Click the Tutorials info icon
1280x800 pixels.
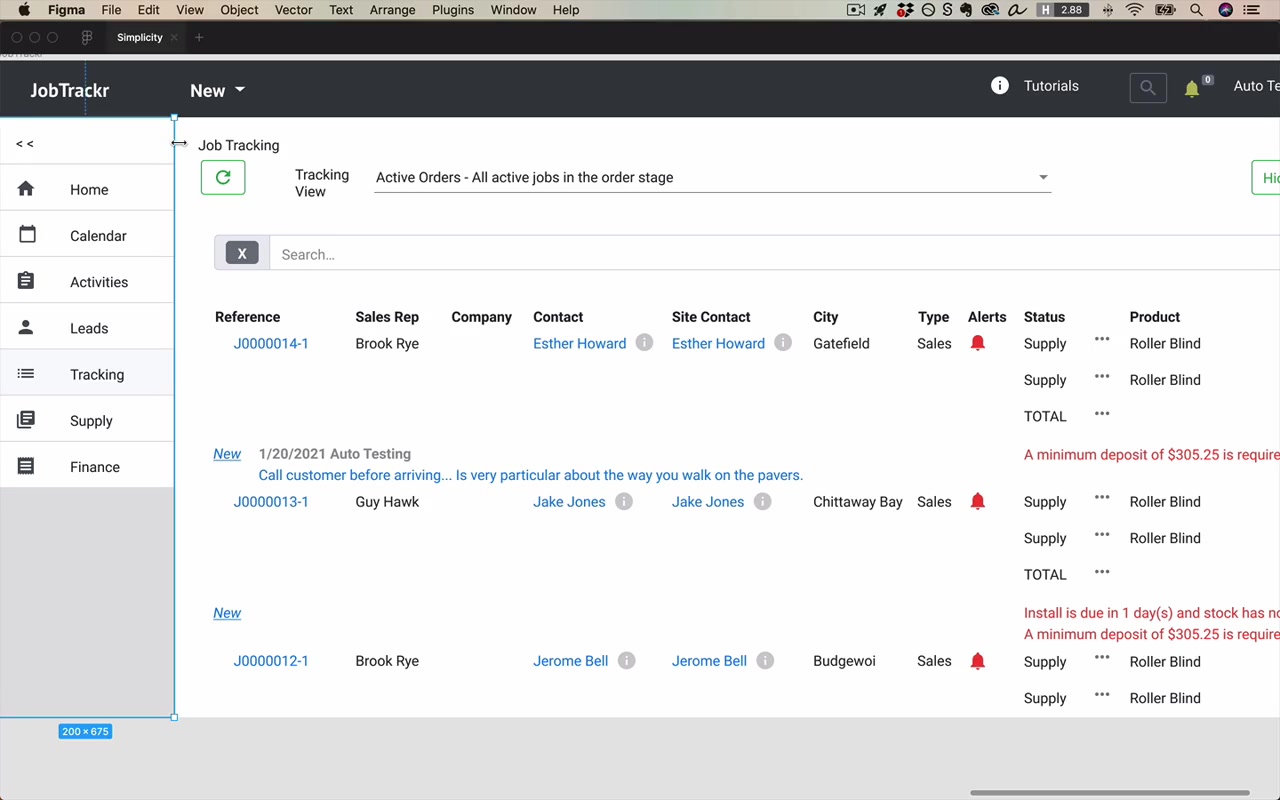[x=999, y=86]
